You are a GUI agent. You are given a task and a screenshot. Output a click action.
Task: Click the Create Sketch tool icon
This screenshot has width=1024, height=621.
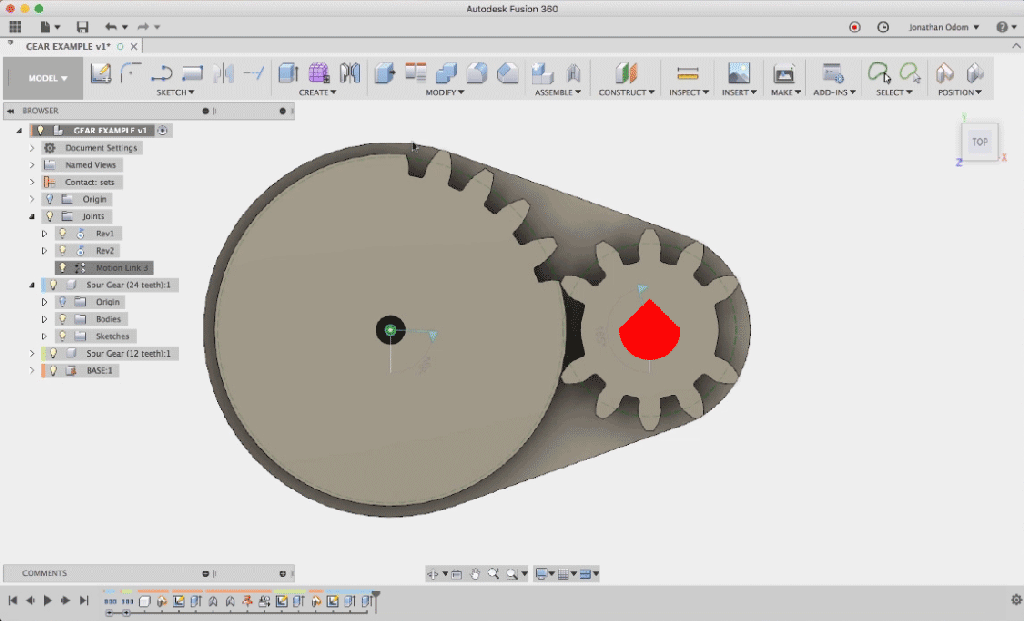[x=101, y=73]
